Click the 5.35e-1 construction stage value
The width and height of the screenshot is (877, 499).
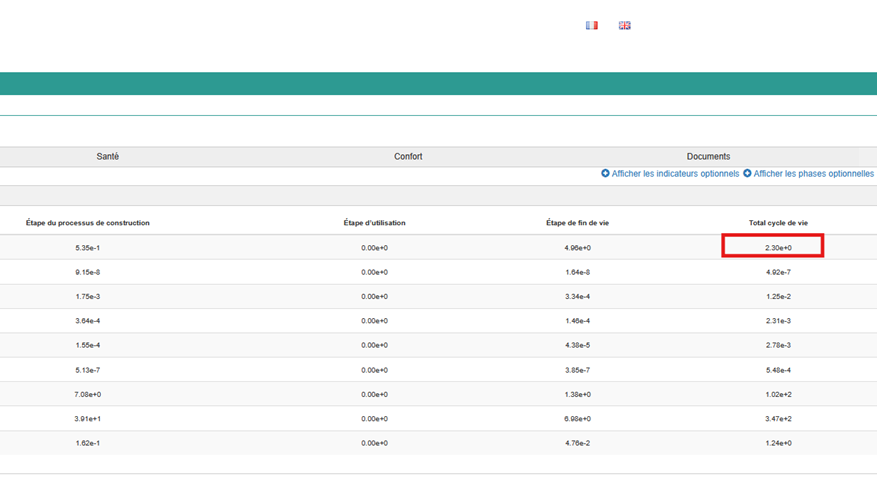point(88,248)
